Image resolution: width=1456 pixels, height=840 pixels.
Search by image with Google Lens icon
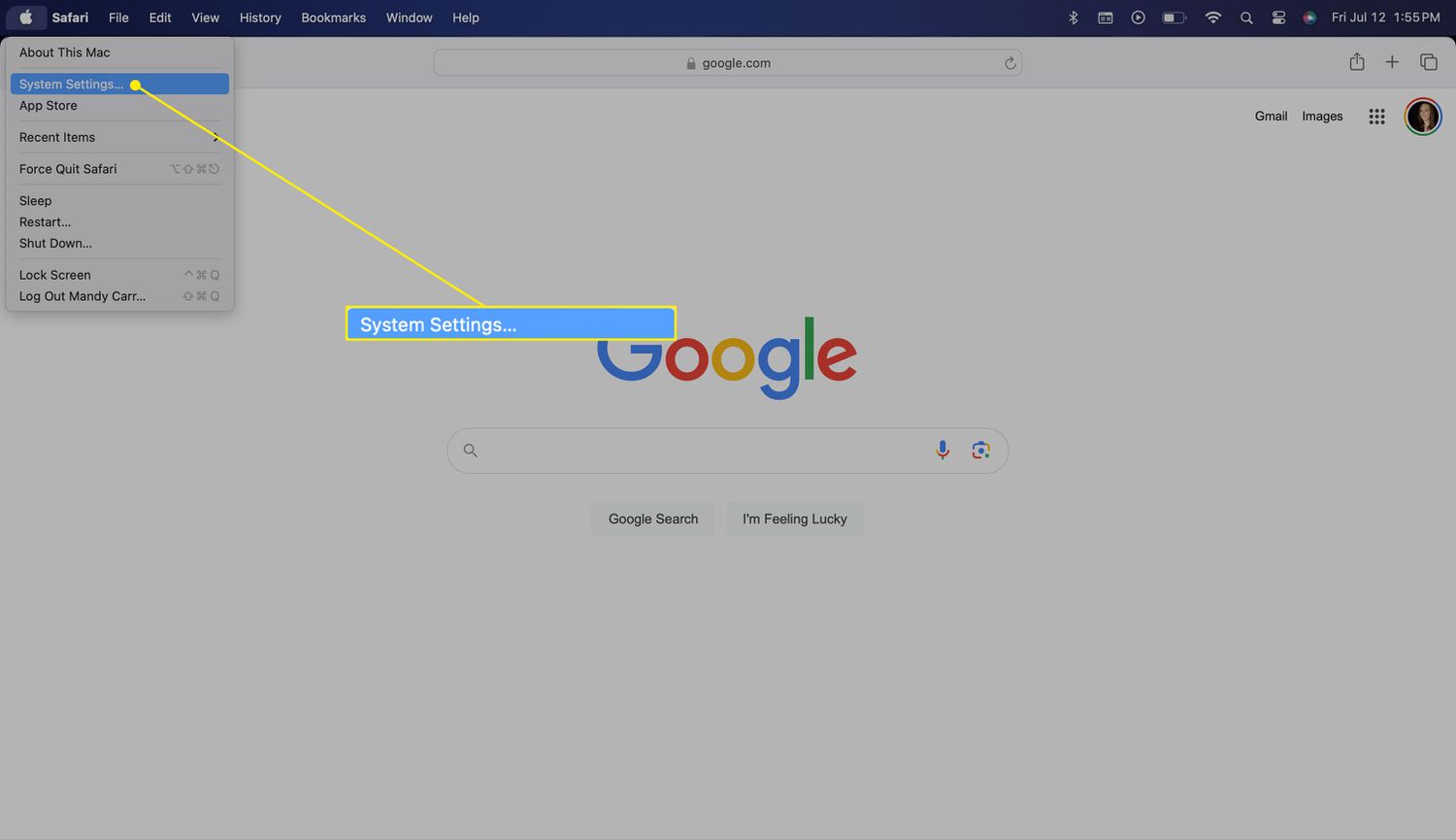click(x=980, y=451)
